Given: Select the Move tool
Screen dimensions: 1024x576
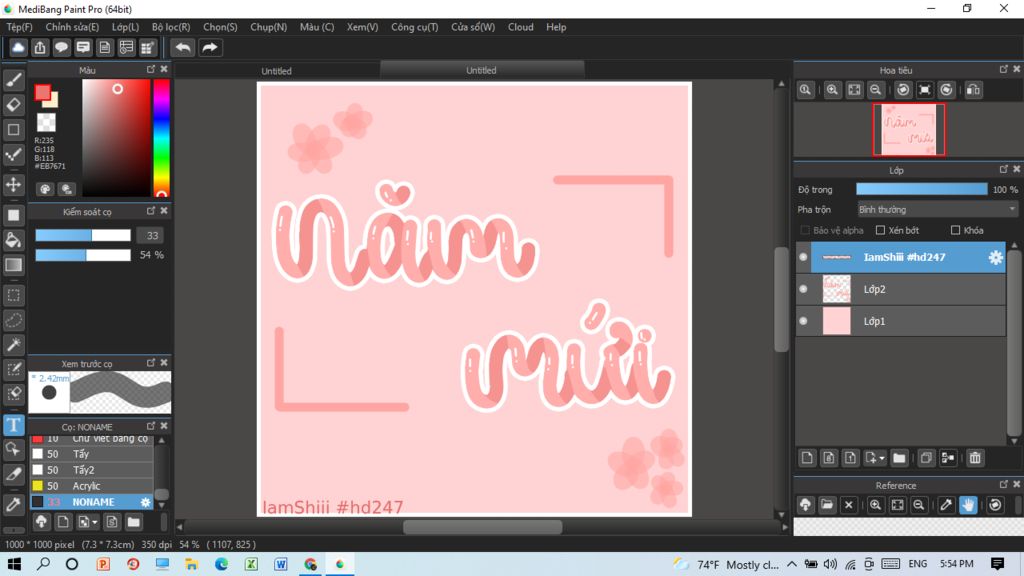Looking at the screenshot, I should (x=14, y=185).
